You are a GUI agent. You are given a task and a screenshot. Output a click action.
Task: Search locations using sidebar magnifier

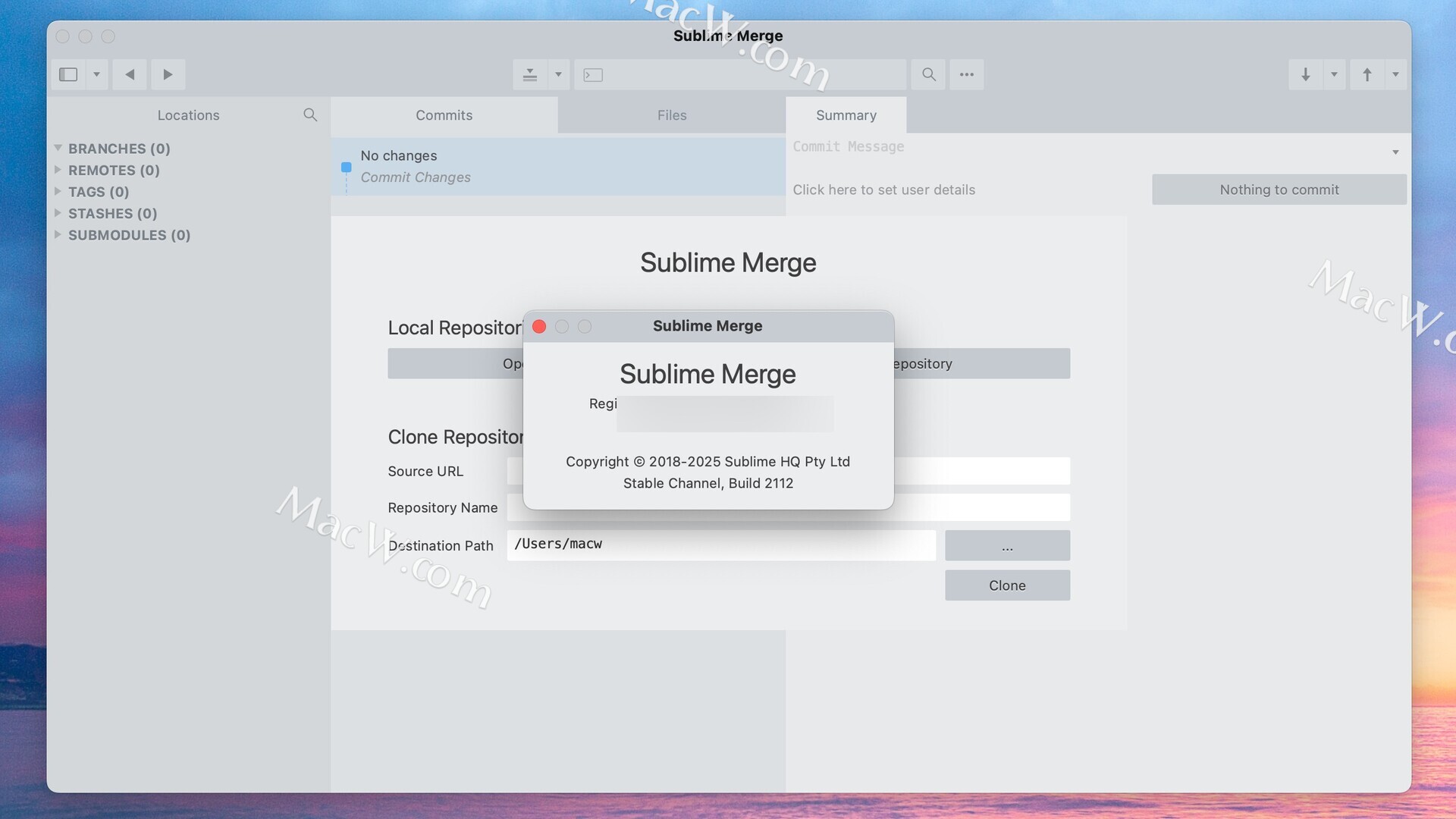(x=309, y=115)
